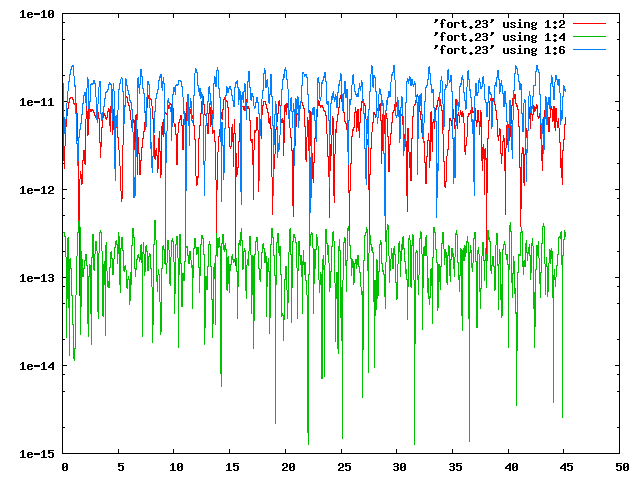This screenshot has width=640, height=480.
Task: Click y-axis label 1e-15
Action: point(37,454)
